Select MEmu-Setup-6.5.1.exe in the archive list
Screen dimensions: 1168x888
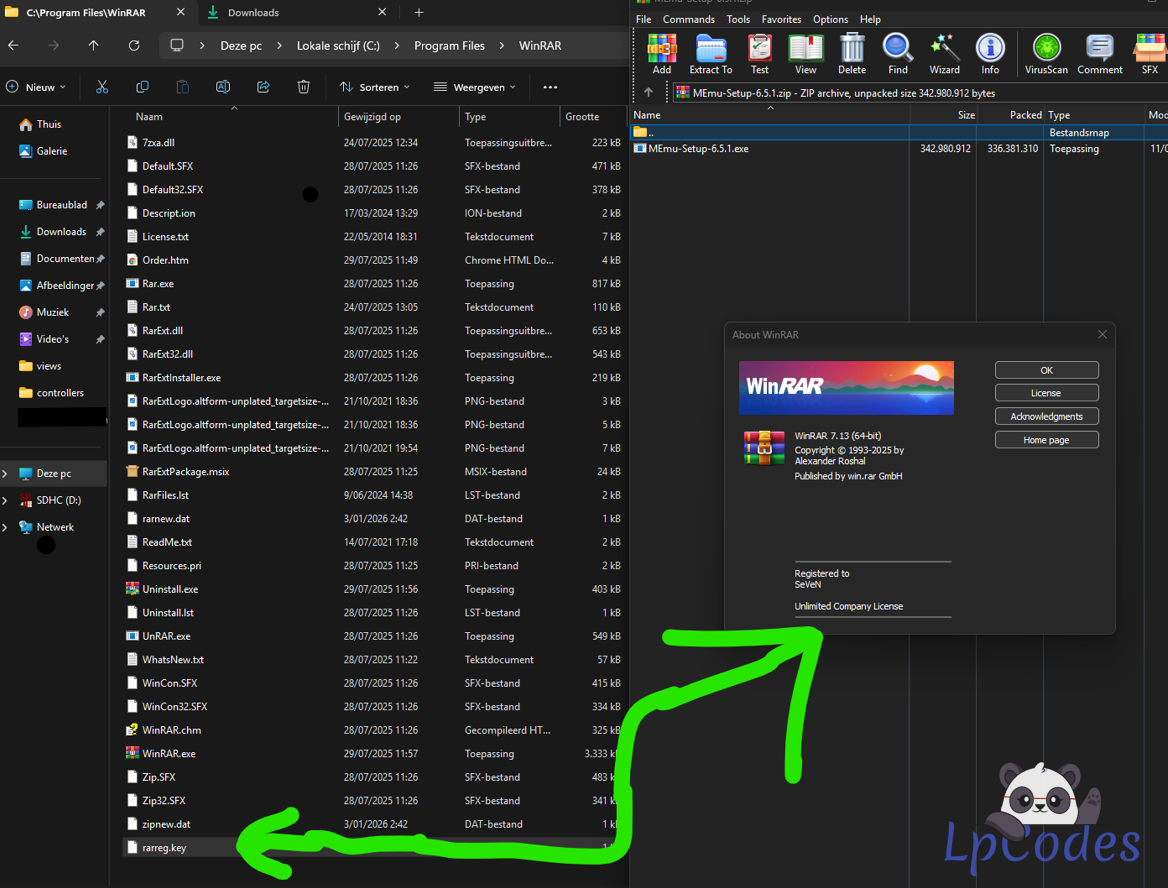[698, 148]
